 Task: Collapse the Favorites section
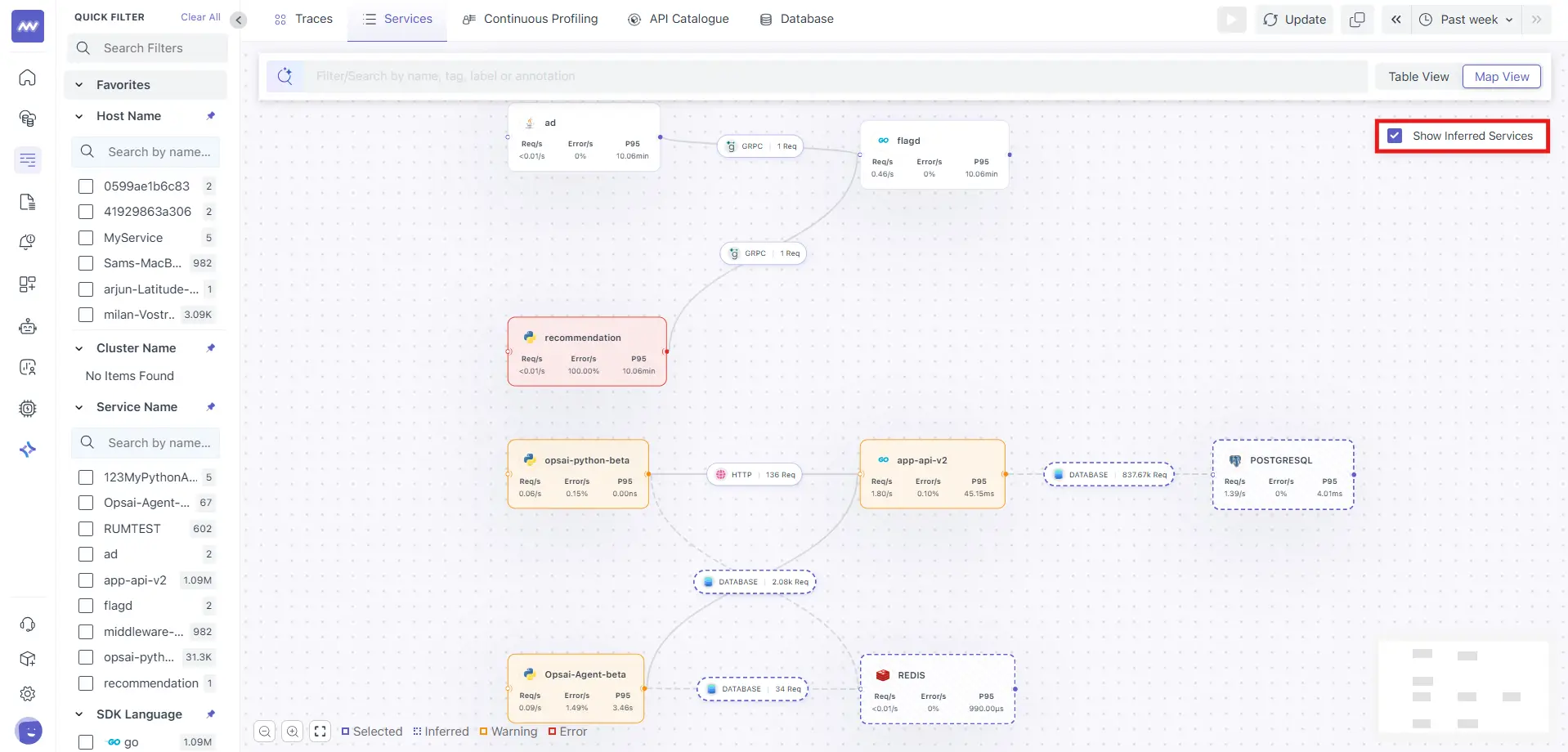click(x=79, y=85)
